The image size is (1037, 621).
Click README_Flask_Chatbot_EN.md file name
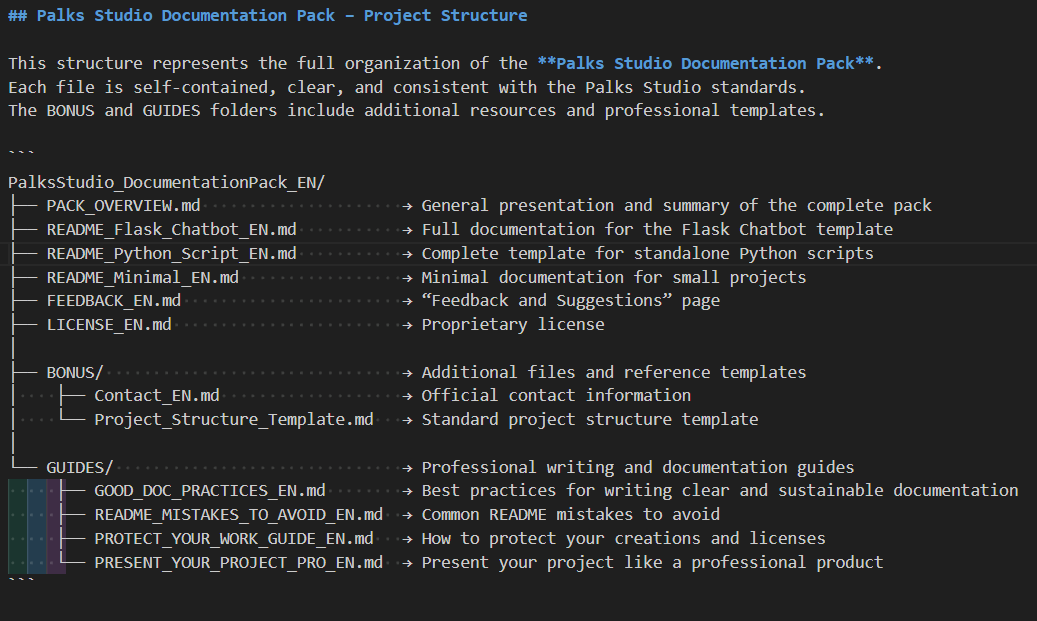click(x=171, y=230)
